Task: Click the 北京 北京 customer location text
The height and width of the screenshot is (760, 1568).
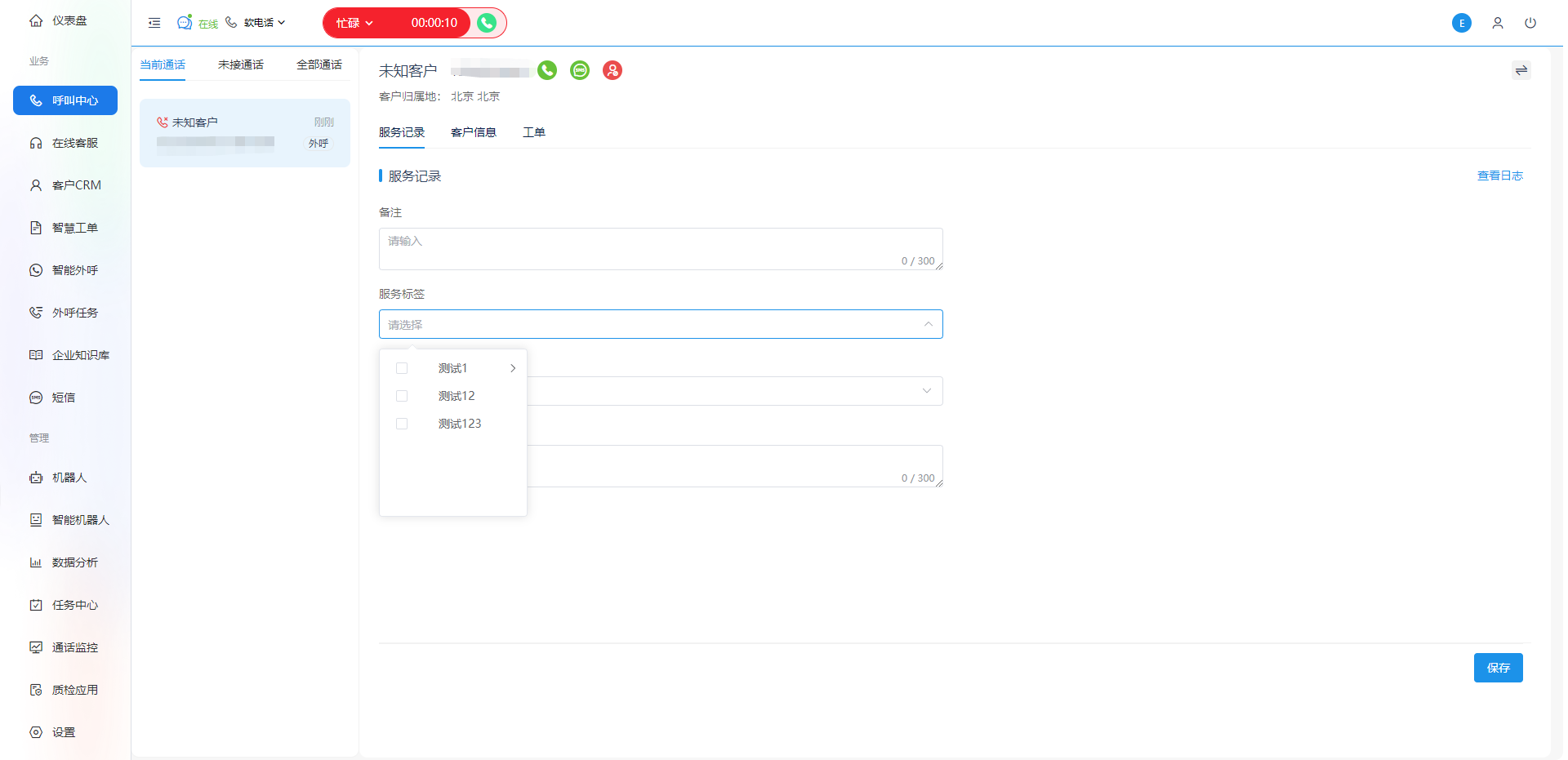Action: point(475,96)
